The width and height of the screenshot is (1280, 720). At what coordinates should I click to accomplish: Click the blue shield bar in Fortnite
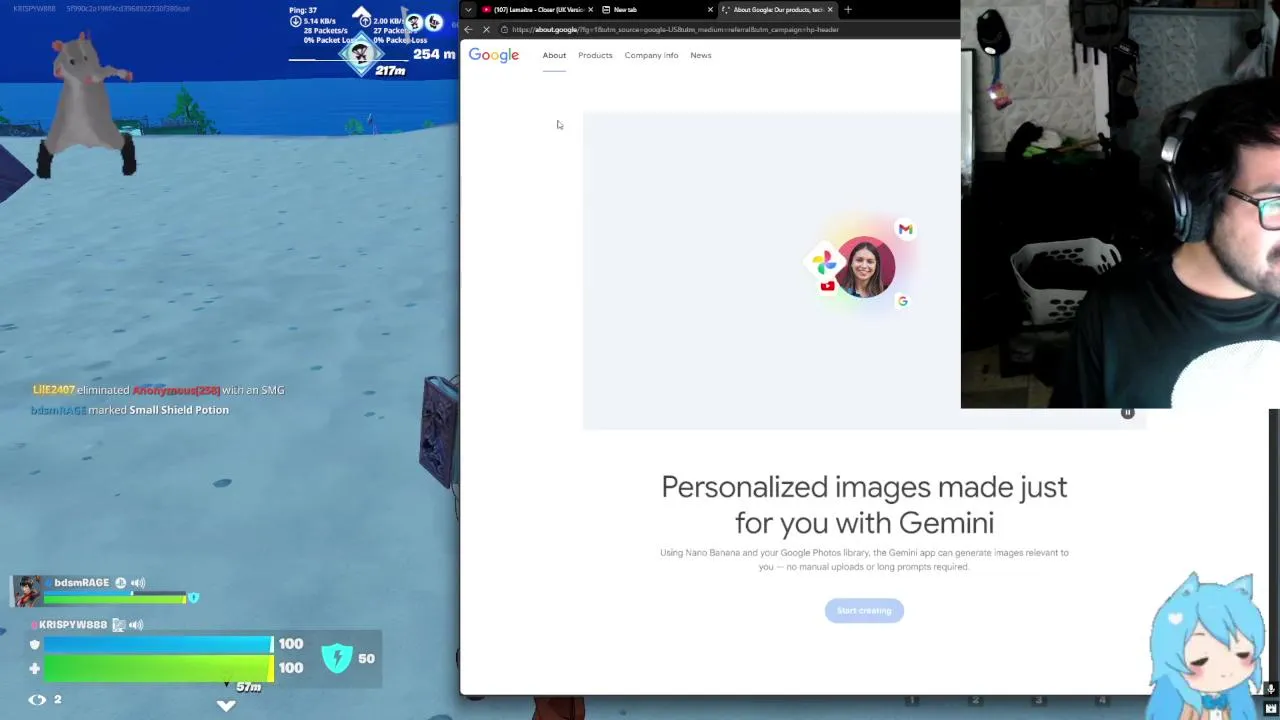157,645
